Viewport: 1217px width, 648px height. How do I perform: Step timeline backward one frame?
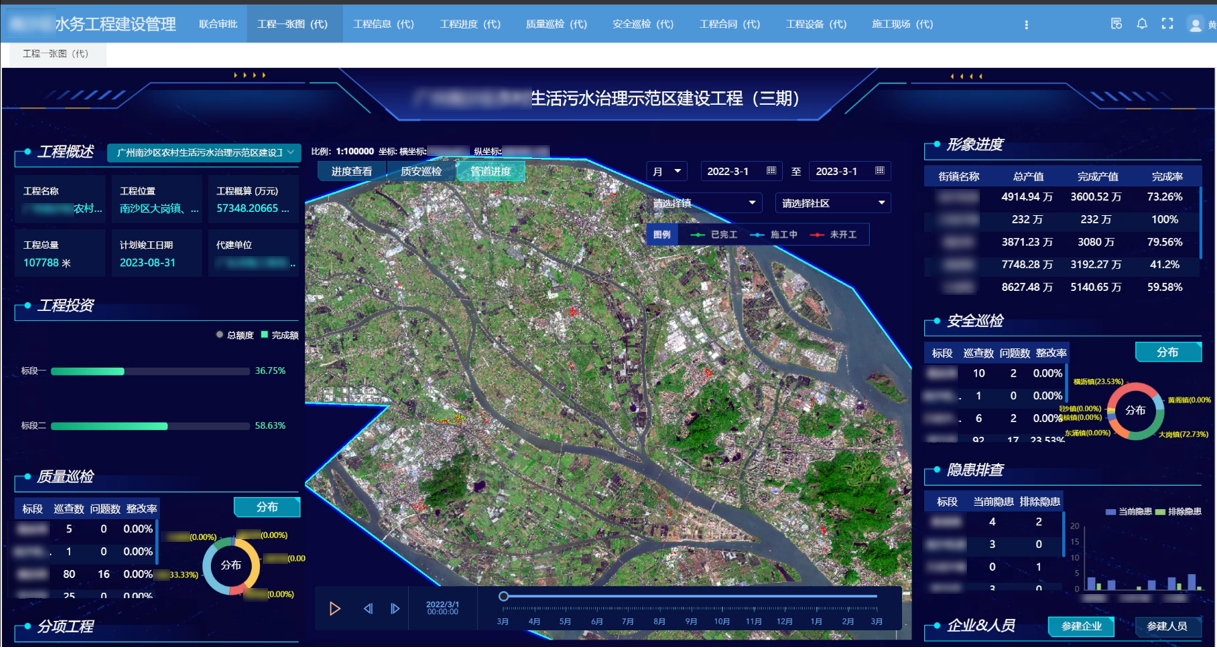coord(367,608)
